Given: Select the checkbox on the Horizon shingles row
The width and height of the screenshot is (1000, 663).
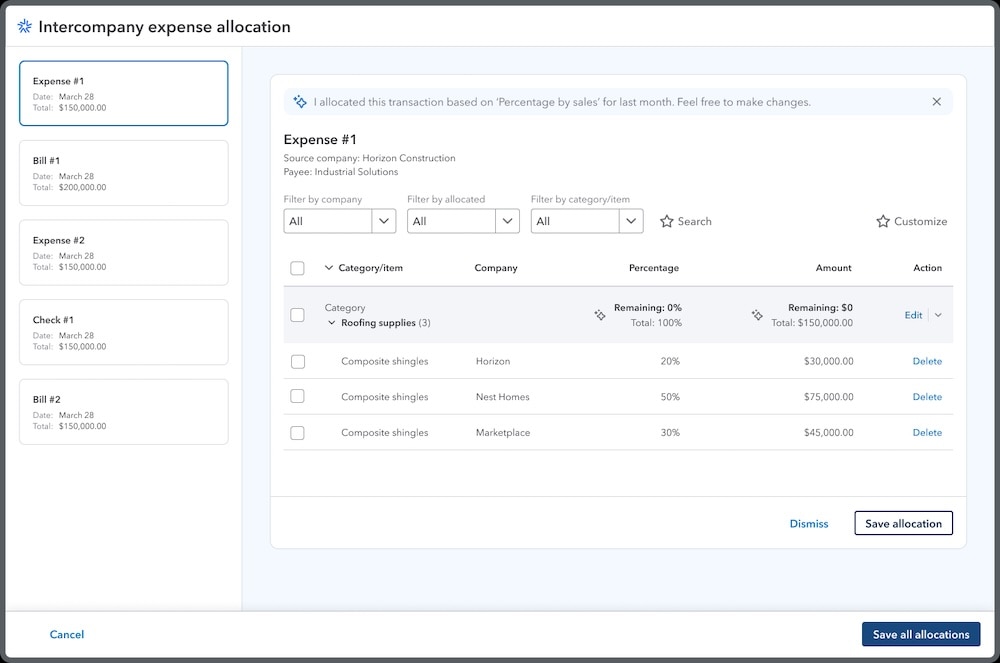Looking at the screenshot, I should coord(297,361).
